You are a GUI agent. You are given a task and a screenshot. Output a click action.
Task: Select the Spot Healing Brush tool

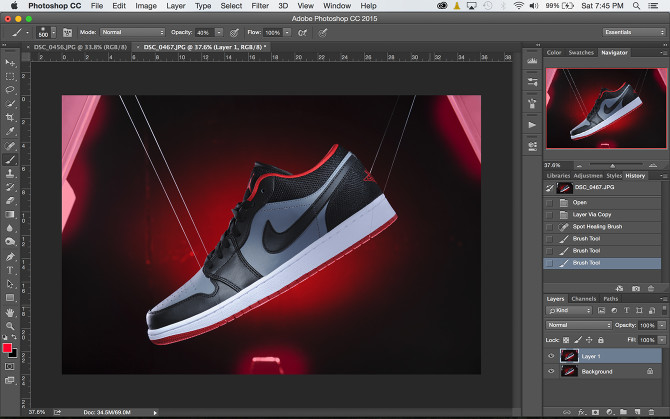[10, 146]
